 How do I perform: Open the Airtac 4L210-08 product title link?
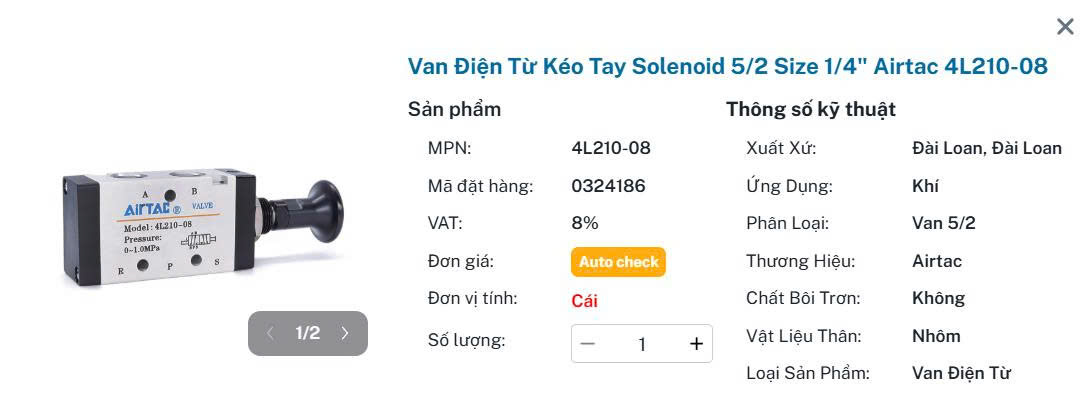(727, 67)
